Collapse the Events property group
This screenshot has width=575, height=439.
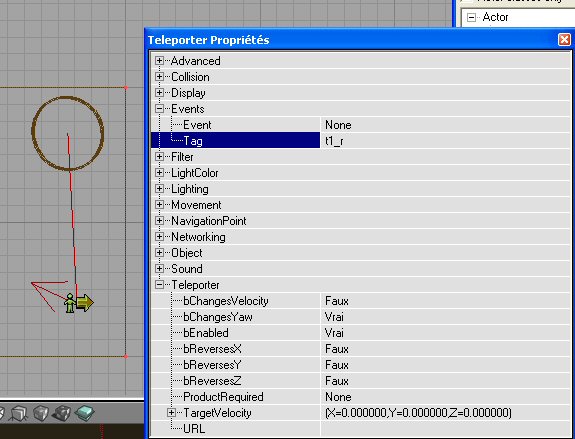(x=159, y=109)
